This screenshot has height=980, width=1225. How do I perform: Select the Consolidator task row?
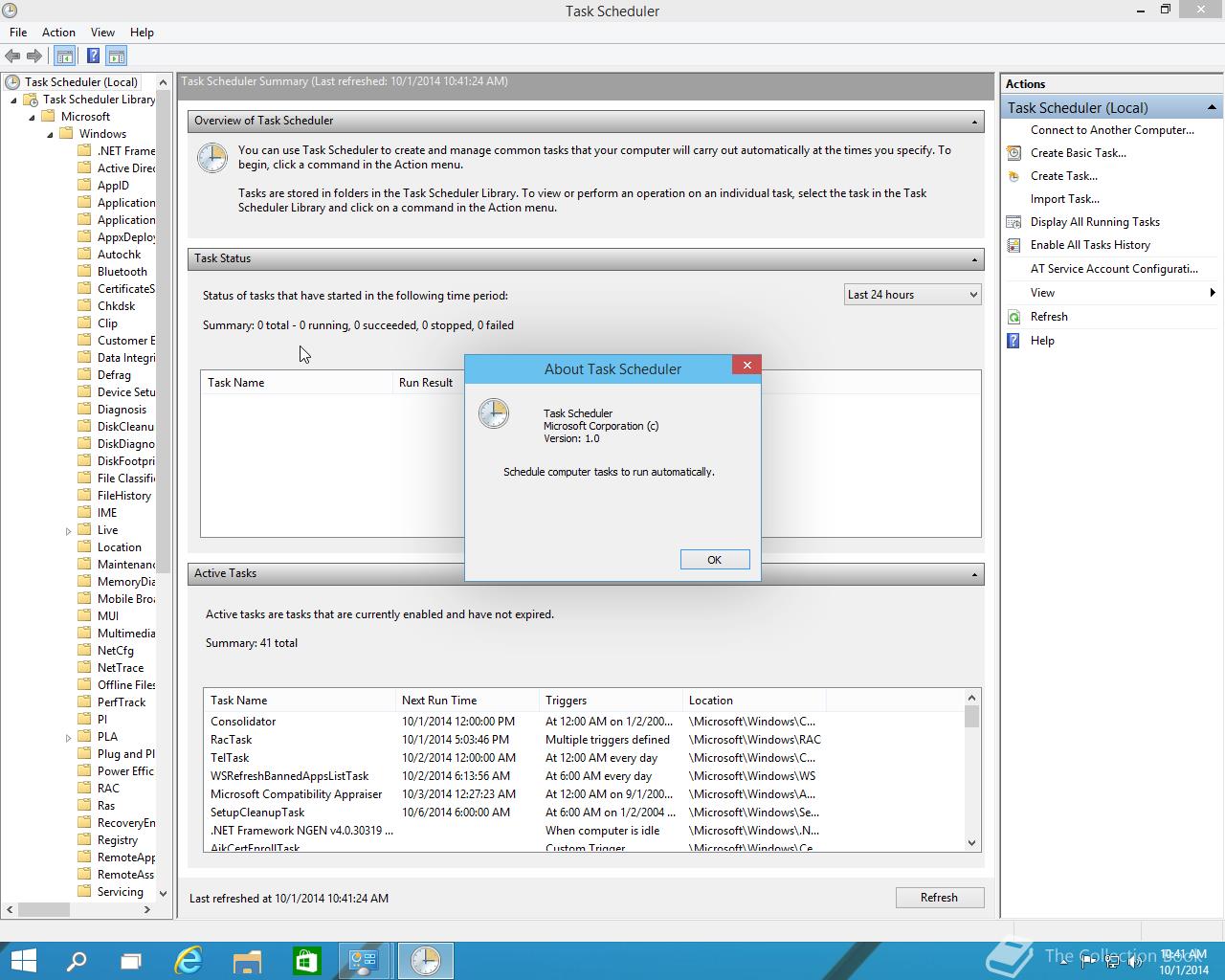[516, 722]
